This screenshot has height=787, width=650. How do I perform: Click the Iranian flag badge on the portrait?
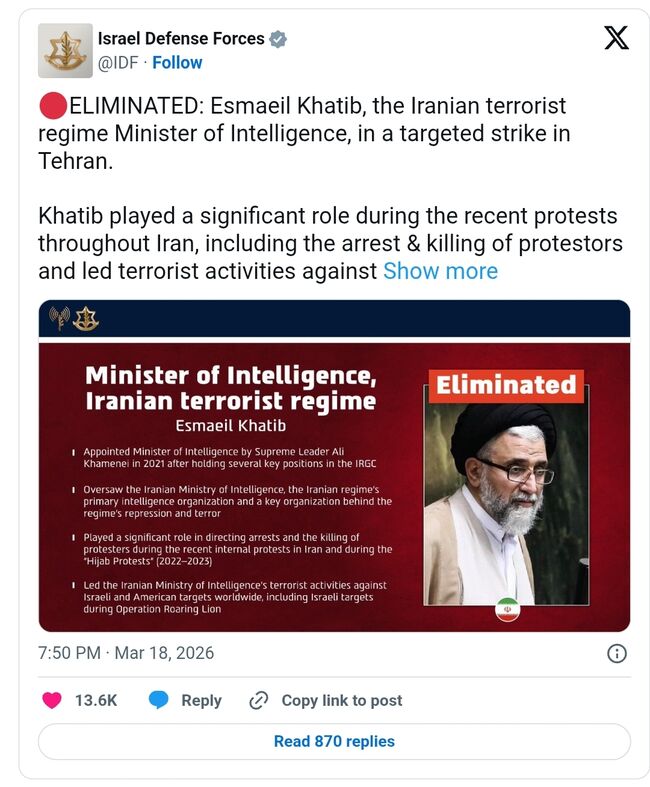tap(508, 609)
